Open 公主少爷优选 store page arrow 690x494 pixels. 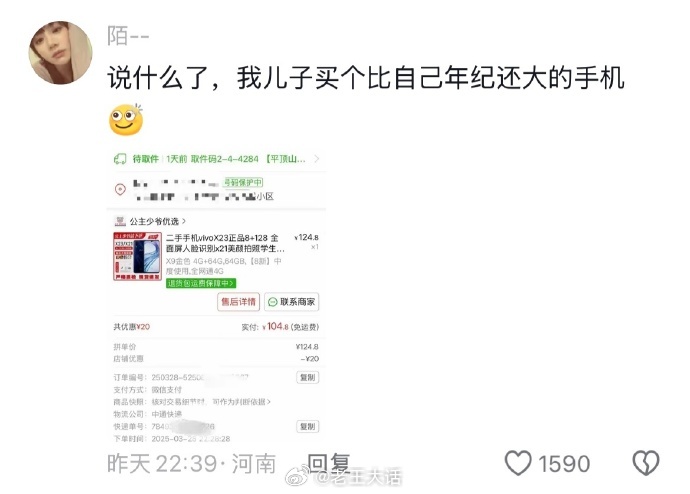click(184, 221)
